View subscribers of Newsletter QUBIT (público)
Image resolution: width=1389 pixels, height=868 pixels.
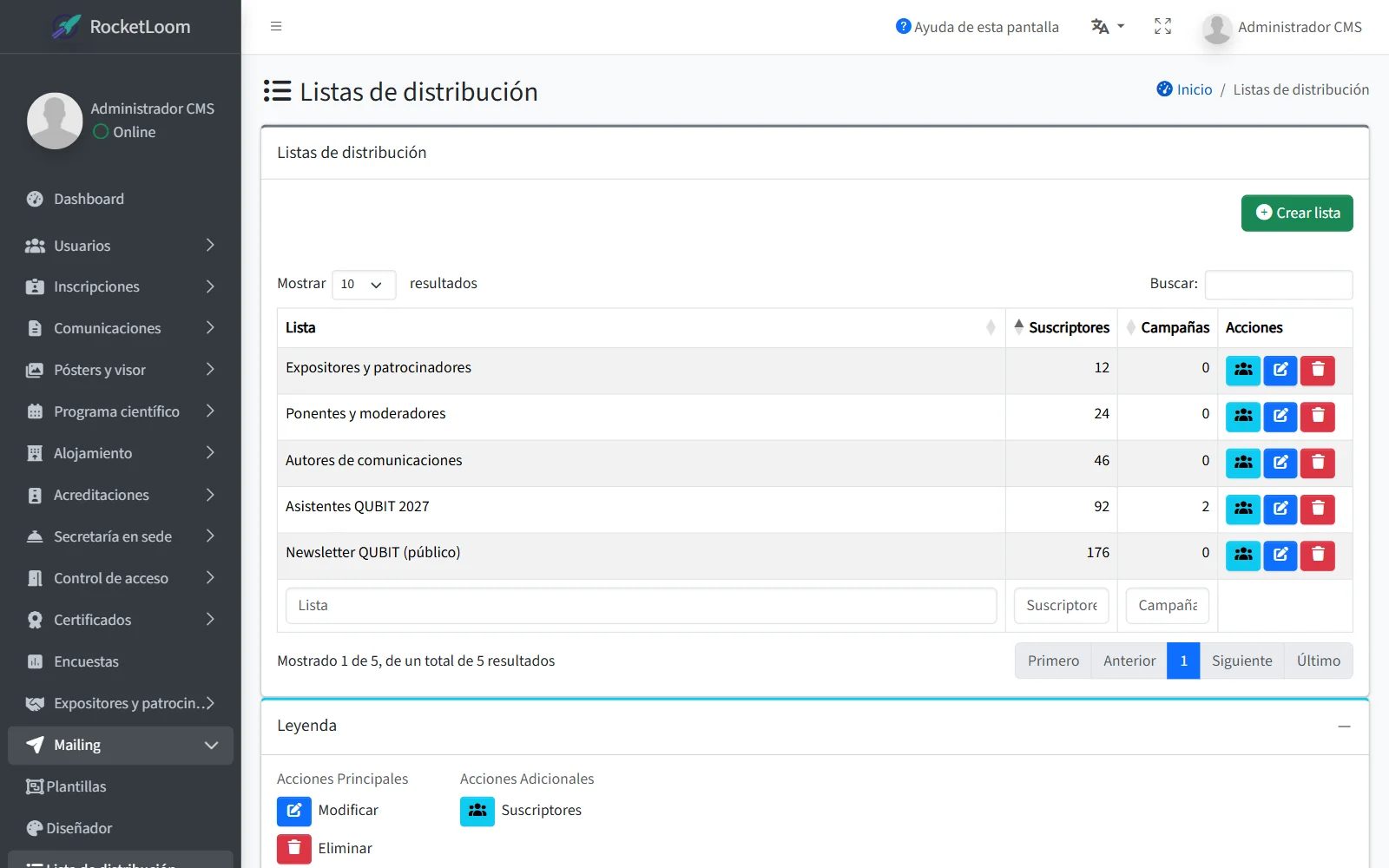point(1243,555)
